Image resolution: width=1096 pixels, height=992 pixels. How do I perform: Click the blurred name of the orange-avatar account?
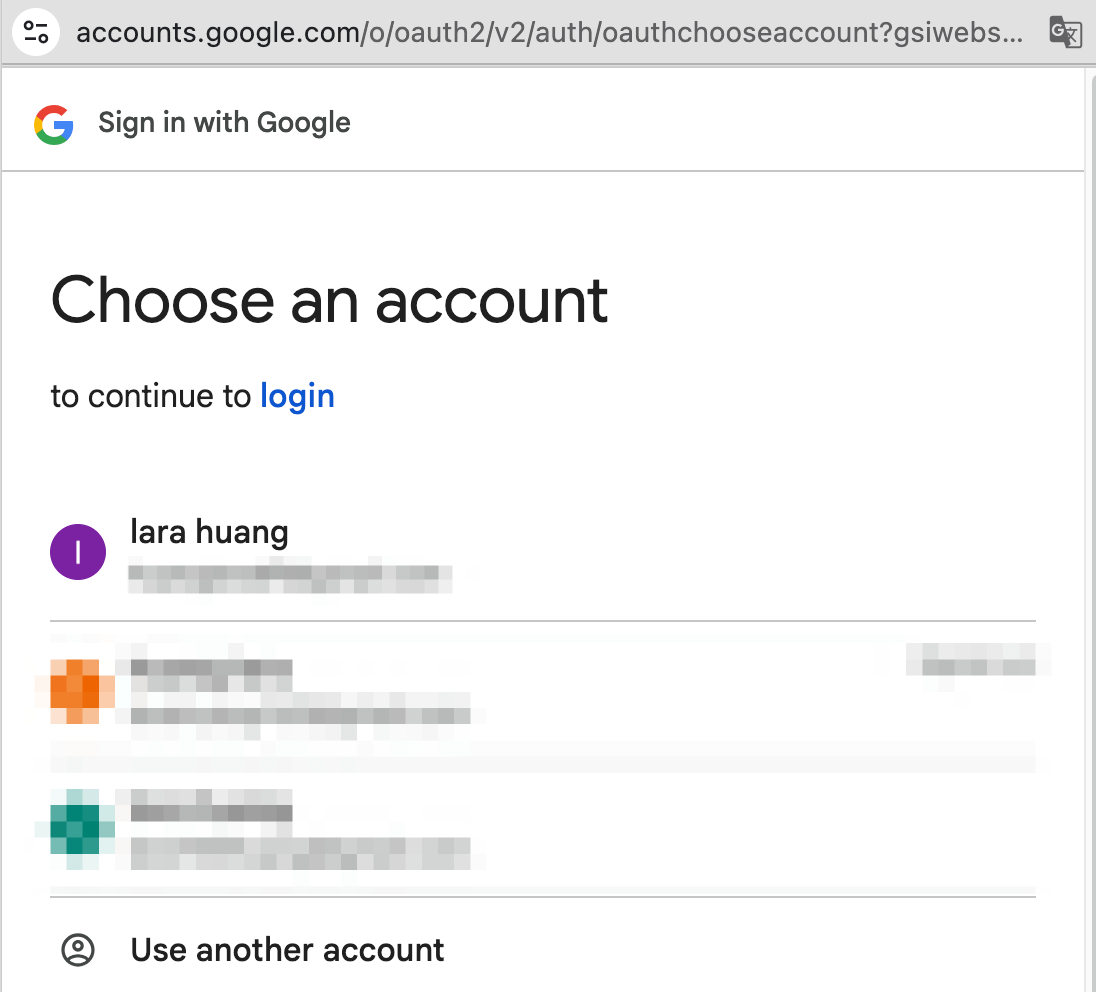pyautogui.click(x=211, y=668)
